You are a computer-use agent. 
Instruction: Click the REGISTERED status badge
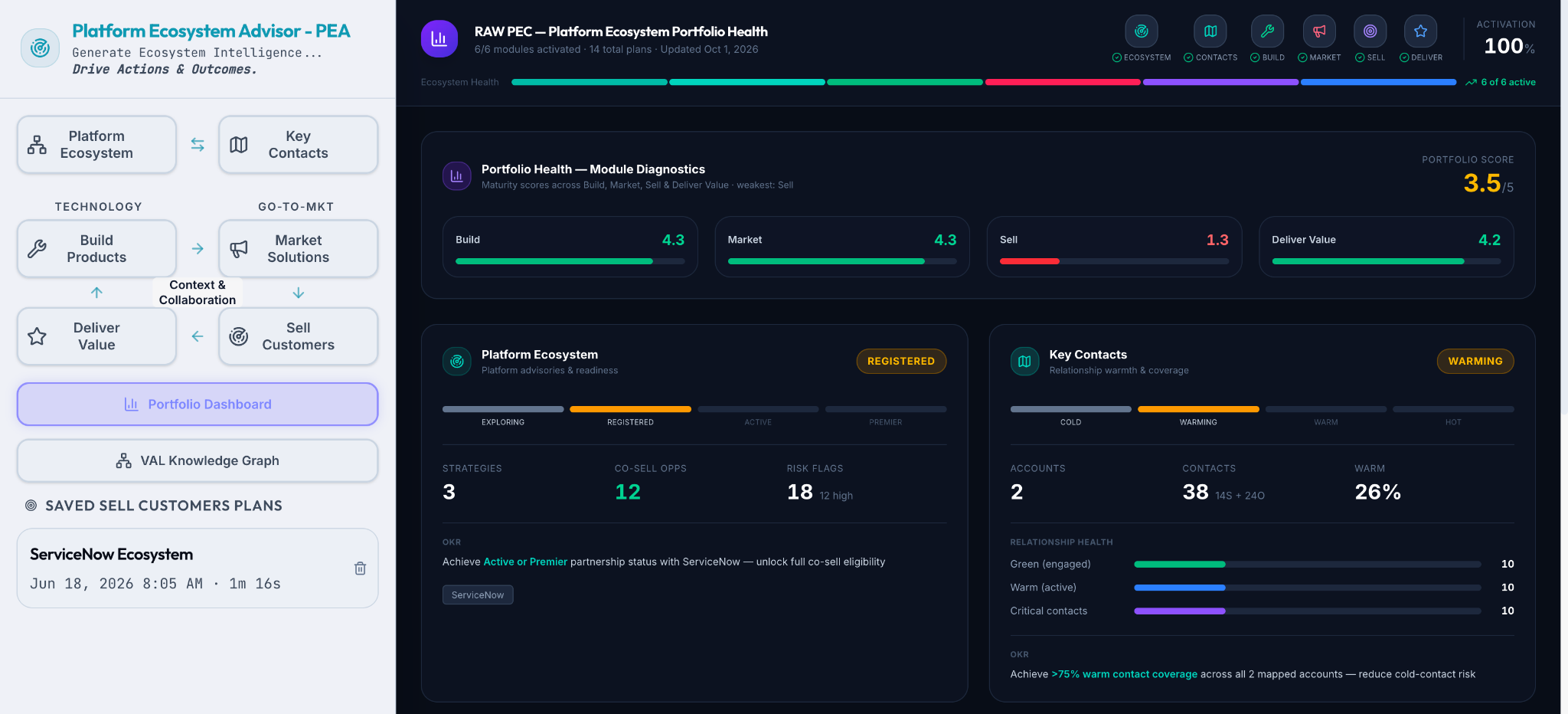(x=901, y=361)
